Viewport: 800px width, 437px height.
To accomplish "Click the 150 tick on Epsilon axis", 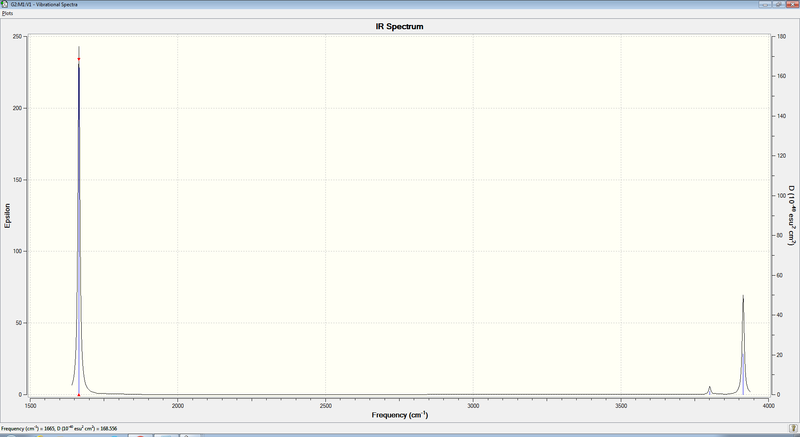I will point(17,180).
